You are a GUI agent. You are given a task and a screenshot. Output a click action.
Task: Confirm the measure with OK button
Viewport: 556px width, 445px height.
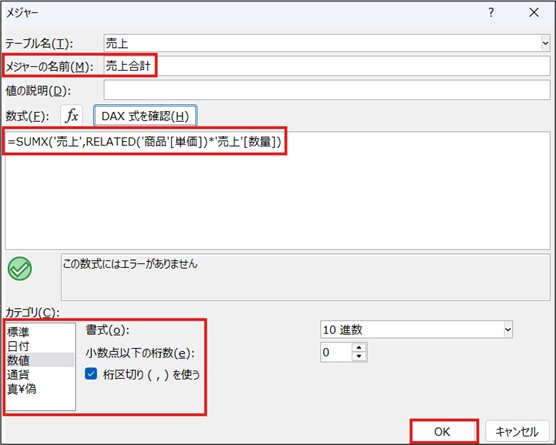tap(442, 432)
